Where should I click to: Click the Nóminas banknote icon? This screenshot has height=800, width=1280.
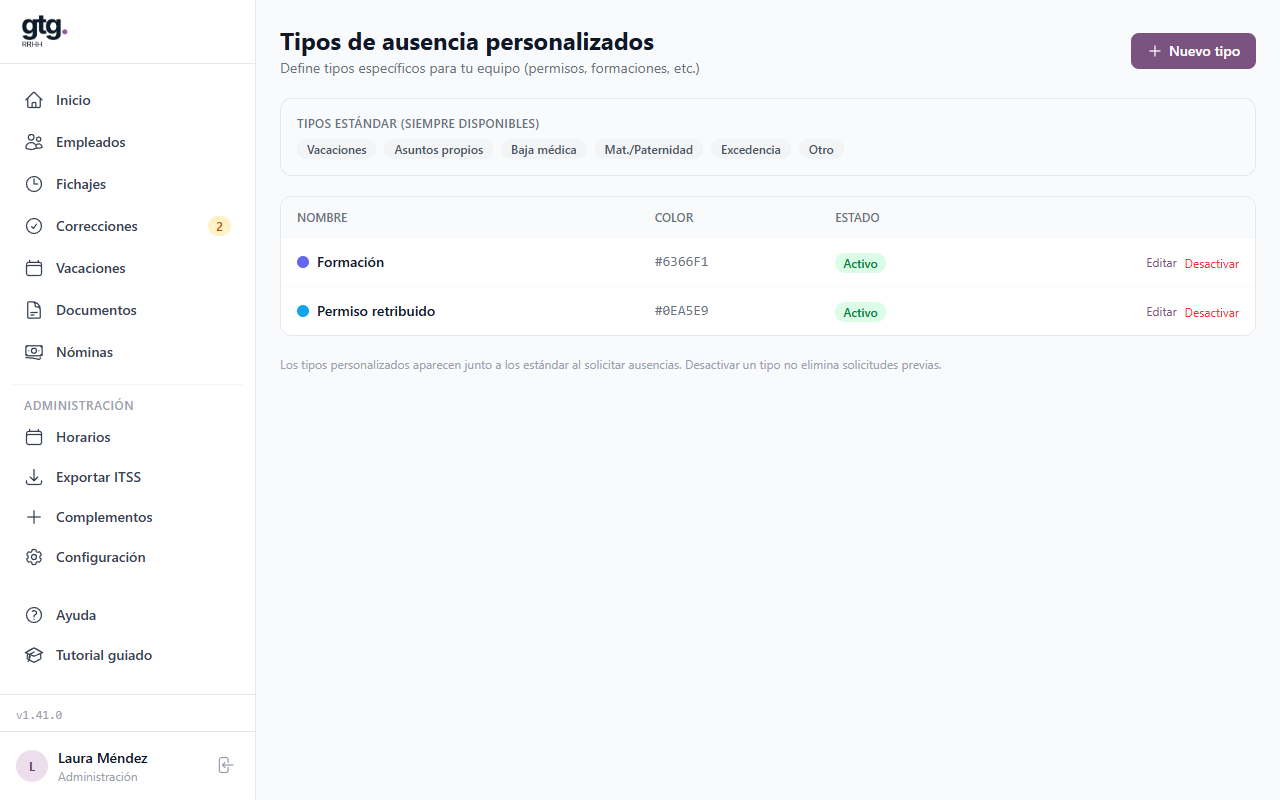(34, 352)
